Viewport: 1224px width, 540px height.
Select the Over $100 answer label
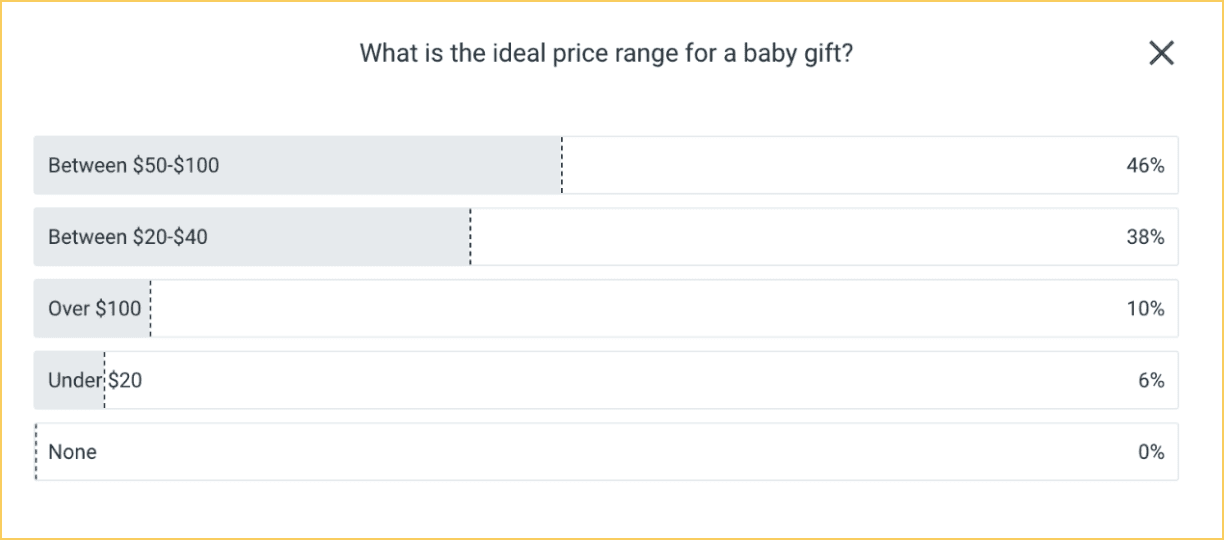[x=95, y=309]
